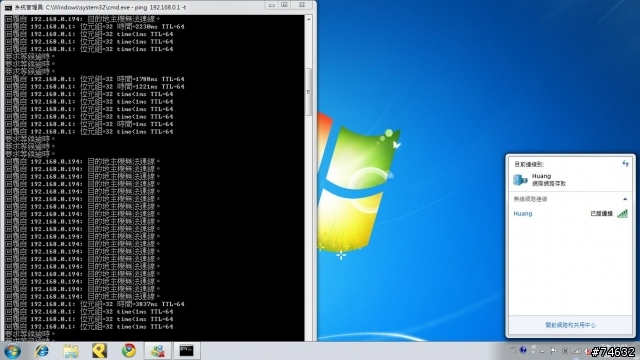Viewport: 640px width, 360px height.
Task: Open Windows Explorer folder icon on taskbar
Action: [71, 351]
